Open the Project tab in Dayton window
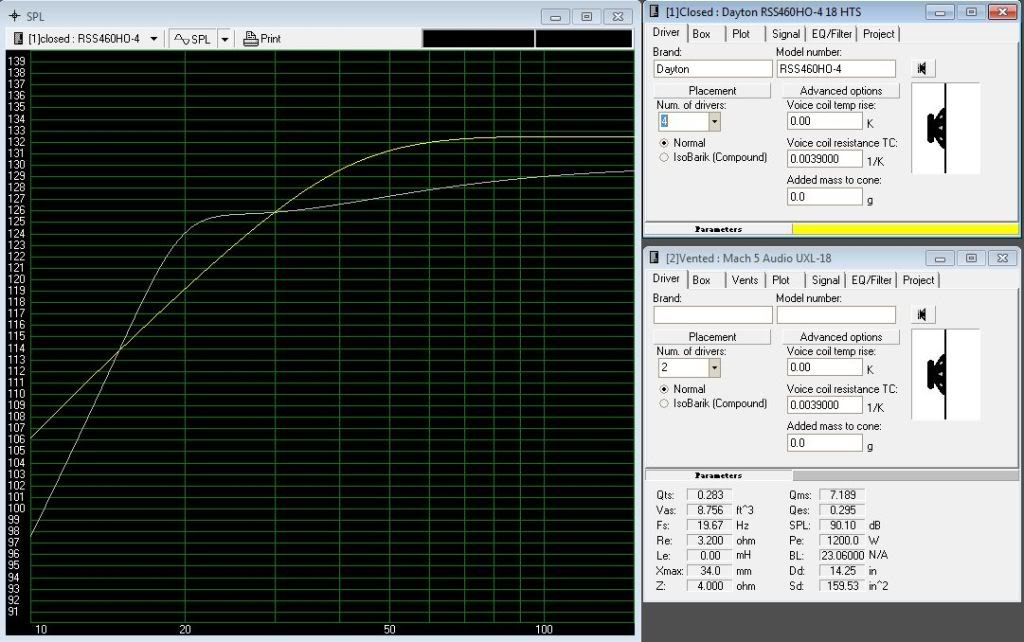Screen dimensions: 1024x642 pyautogui.click(x=878, y=34)
